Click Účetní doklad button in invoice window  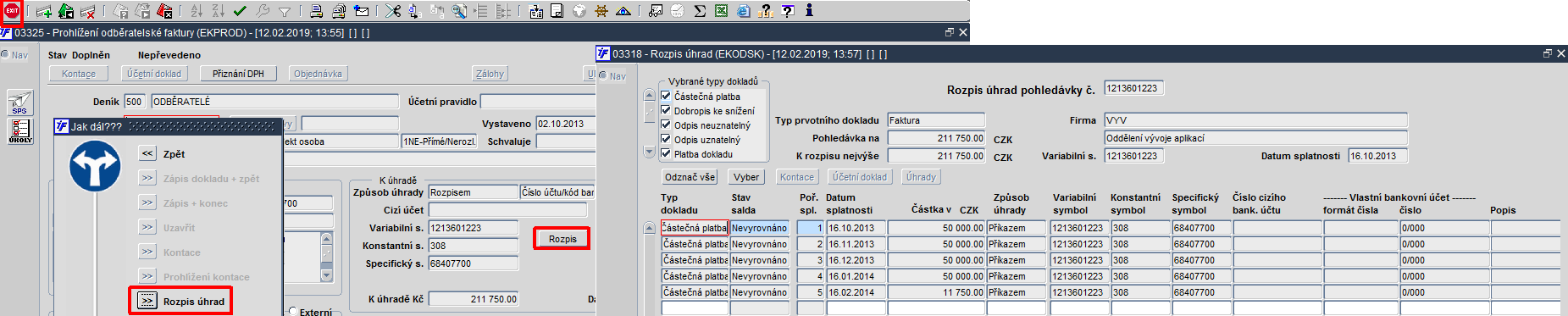click(x=154, y=74)
